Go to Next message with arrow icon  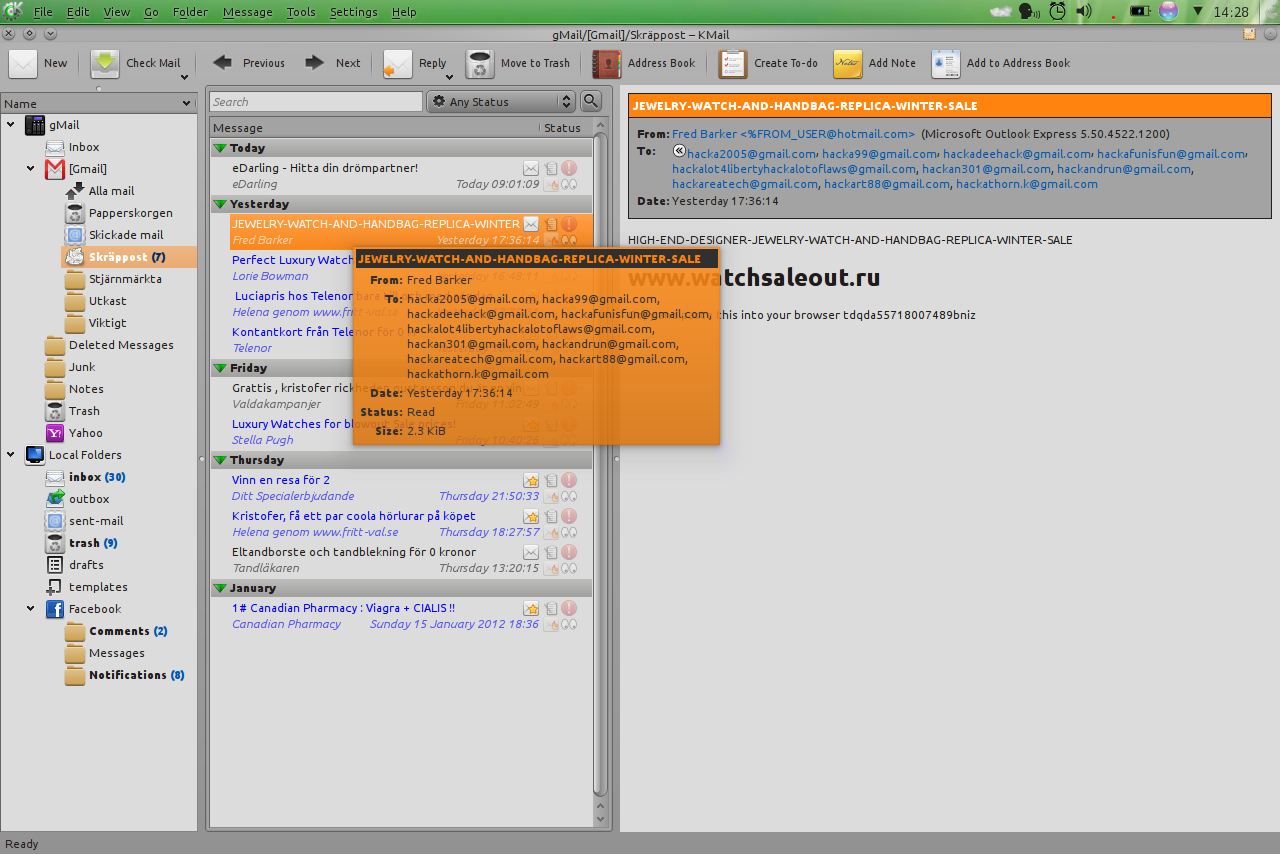[x=315, y=63]
